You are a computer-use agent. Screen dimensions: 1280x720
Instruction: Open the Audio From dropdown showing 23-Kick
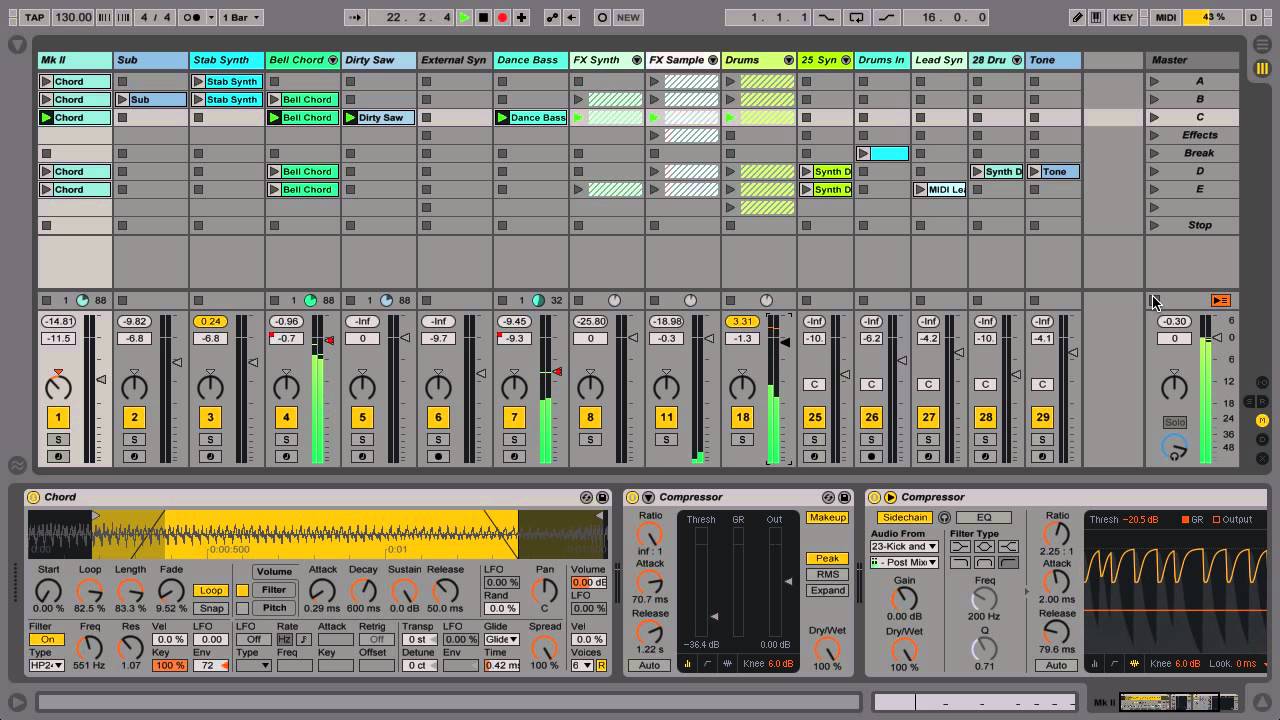[x=903, y=546]
